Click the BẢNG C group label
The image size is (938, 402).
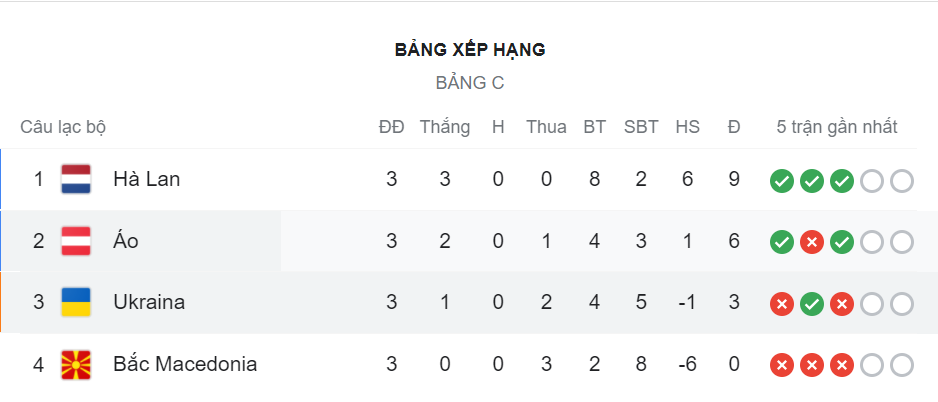point(470,83)
